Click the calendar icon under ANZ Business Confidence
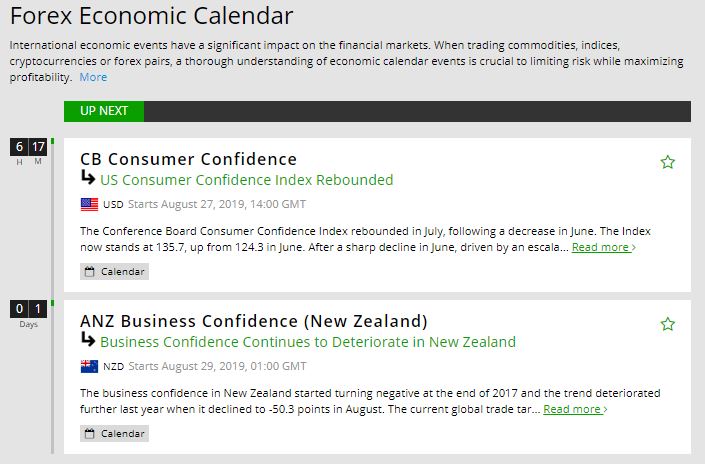705x464 pixels. point(89,434)
